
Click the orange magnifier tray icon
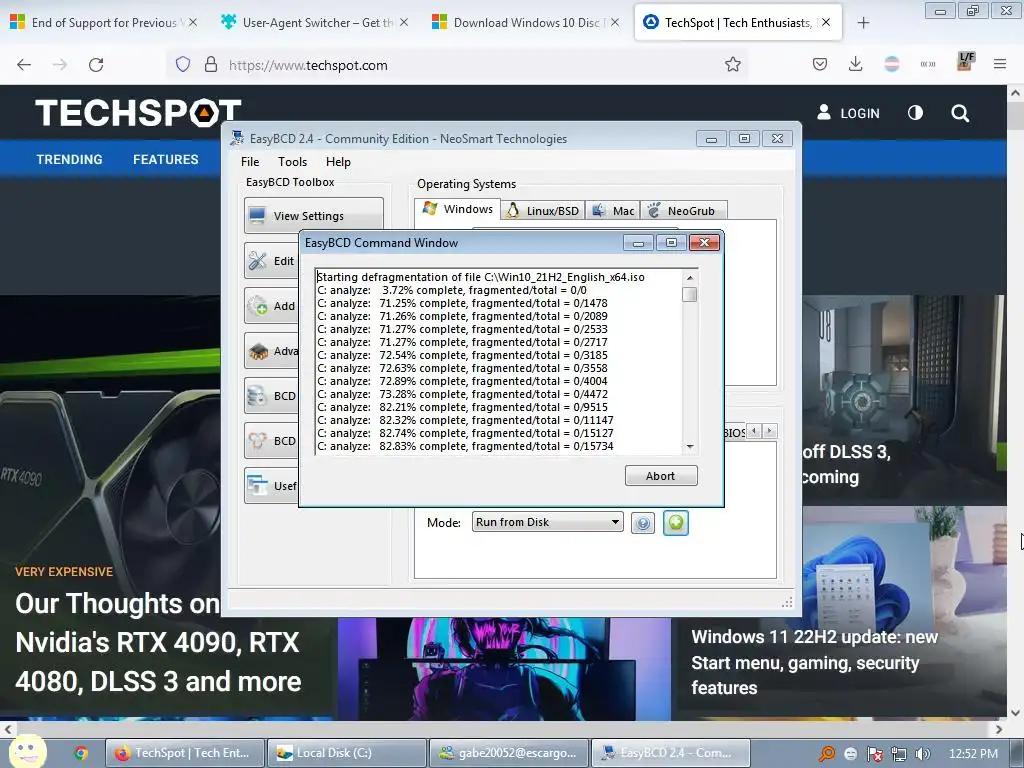click(x=827, y=754)
